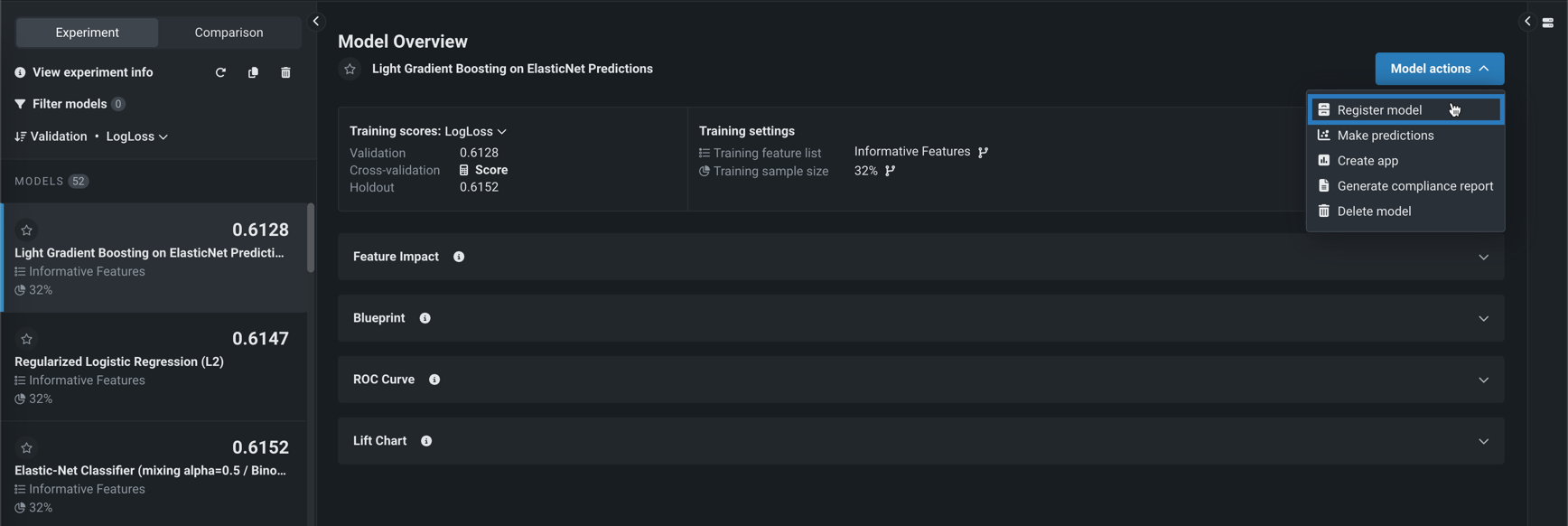This screenshot has height=526, width=1568.
Task: Click the delete experiment trash icon
Action: (x=285, y=72)
